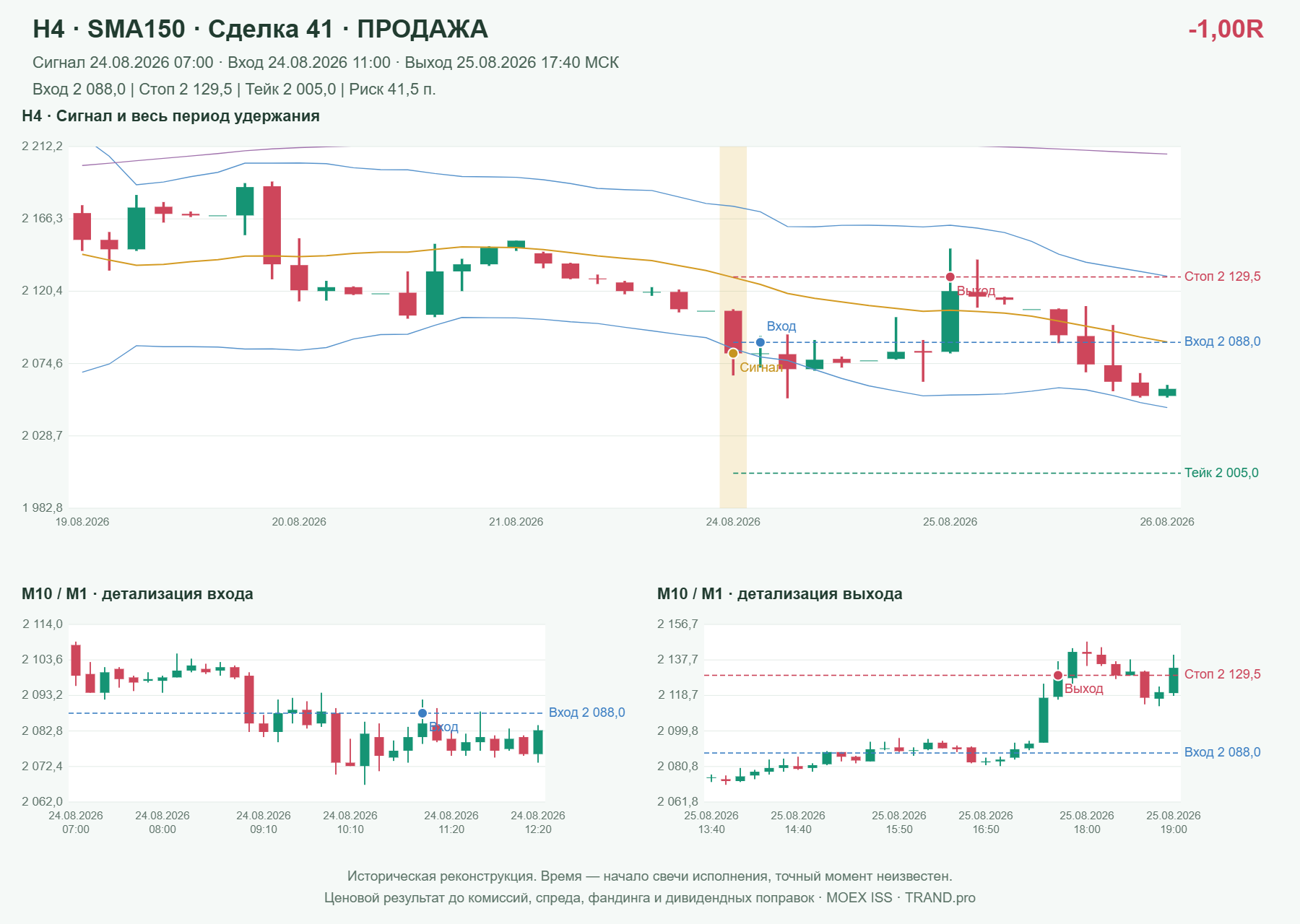Viewport: 1300px width, 924px height.
Task: Click the 19.08.2026 date on H4 axis
Action: (x=82, y=522)
